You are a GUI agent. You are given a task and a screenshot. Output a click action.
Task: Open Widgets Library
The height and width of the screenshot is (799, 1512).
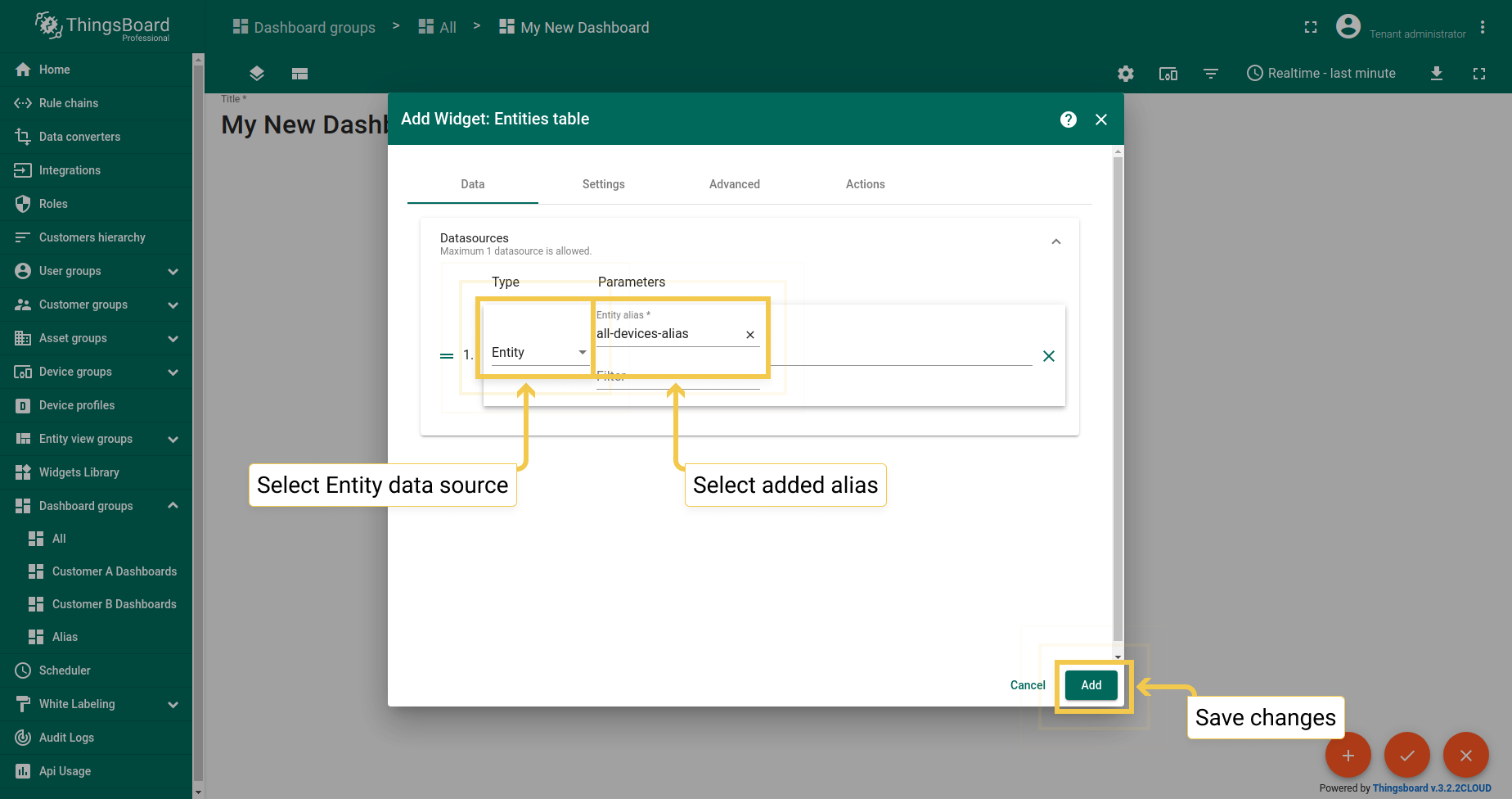96,472
